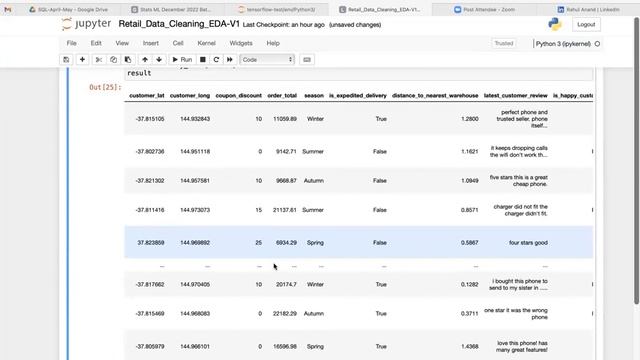Open the Cell menu

tap(178, 43)
